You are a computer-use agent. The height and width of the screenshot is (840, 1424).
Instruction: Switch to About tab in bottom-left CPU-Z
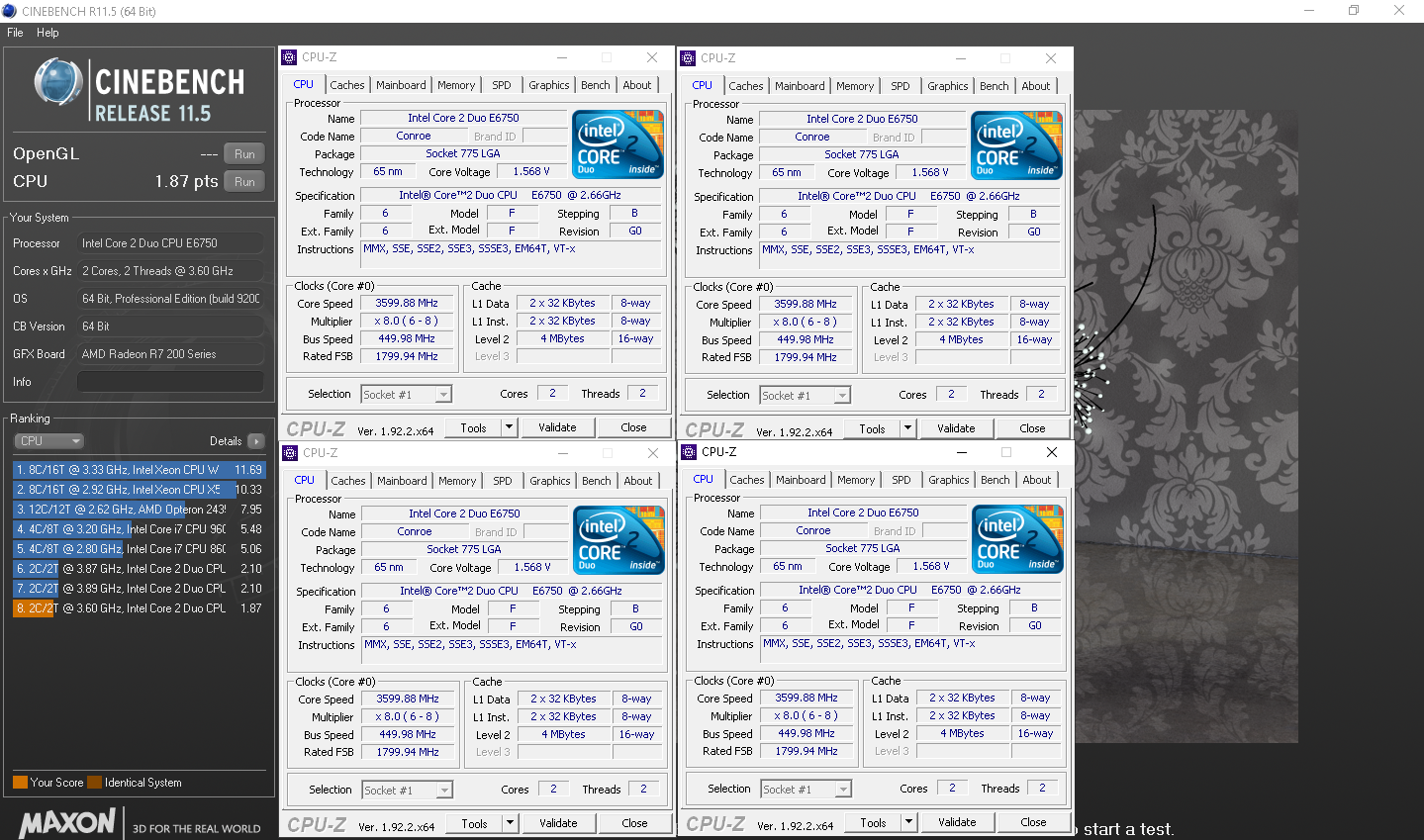tap(638, 481)
